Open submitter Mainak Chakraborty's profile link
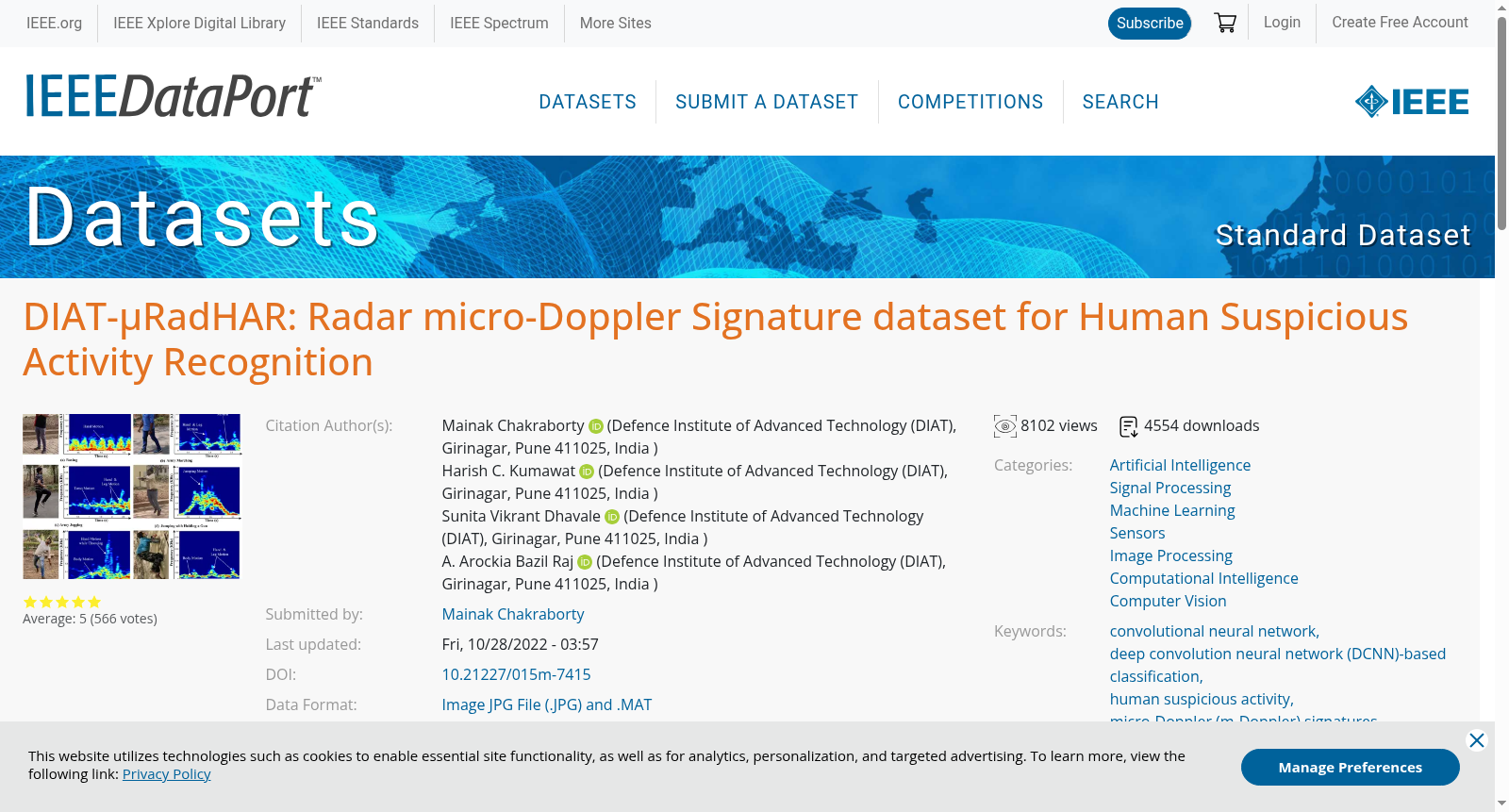This screenshot has height=812, width=1509. [513, 615]
